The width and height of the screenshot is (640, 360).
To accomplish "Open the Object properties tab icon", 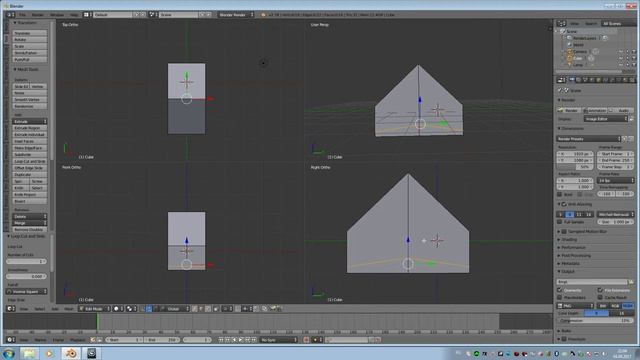I will click(599, 80).
